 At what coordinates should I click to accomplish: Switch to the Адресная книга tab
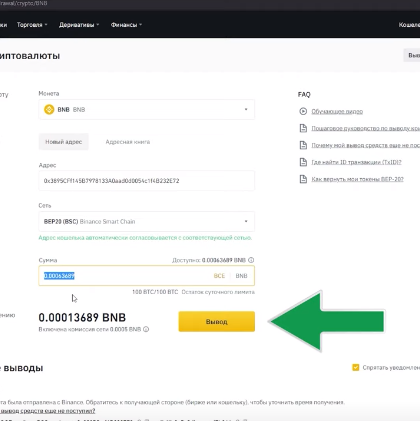(128, 142)
